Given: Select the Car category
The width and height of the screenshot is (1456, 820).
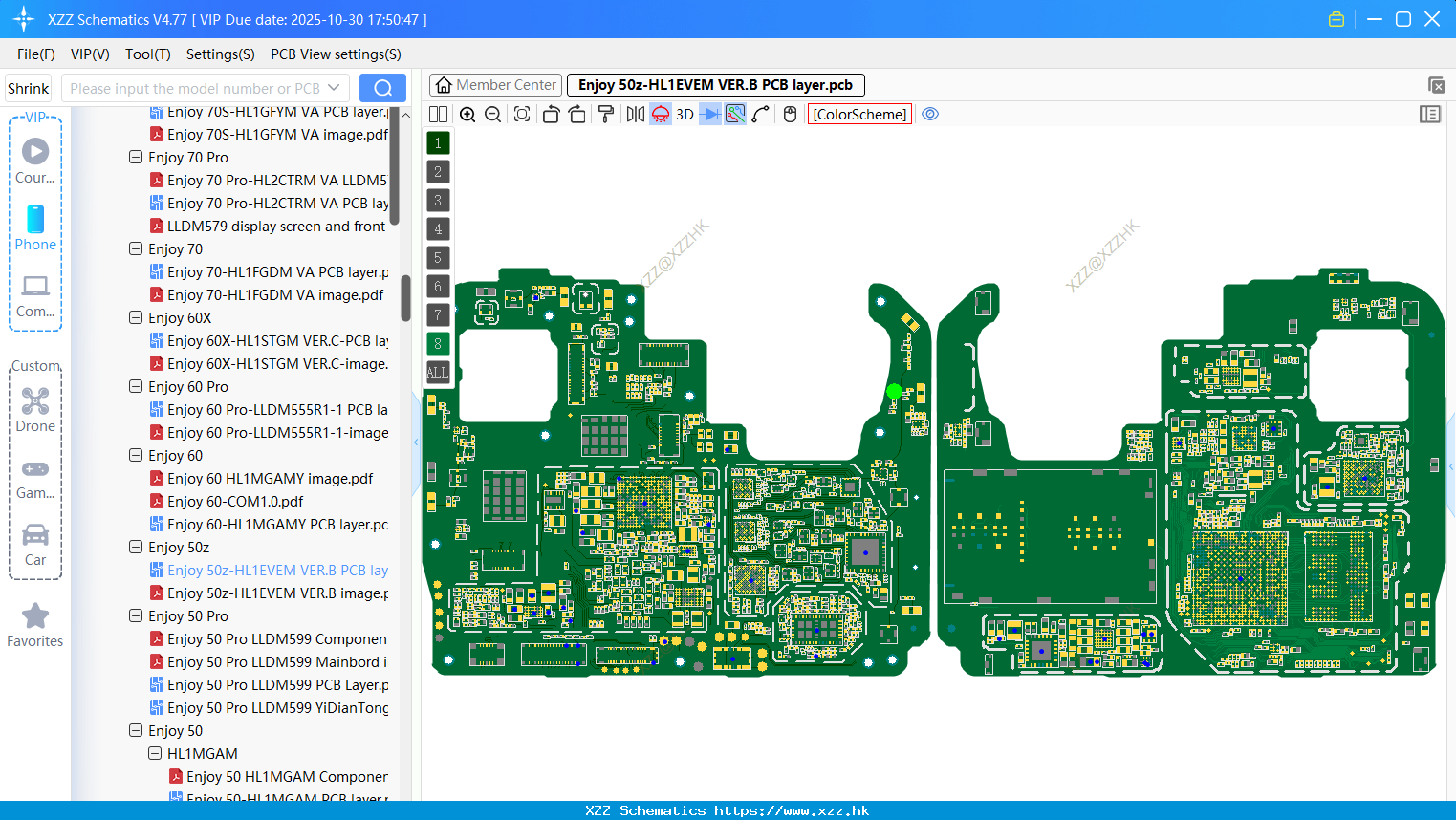Looking at the screenshot, I should (35, 545).
